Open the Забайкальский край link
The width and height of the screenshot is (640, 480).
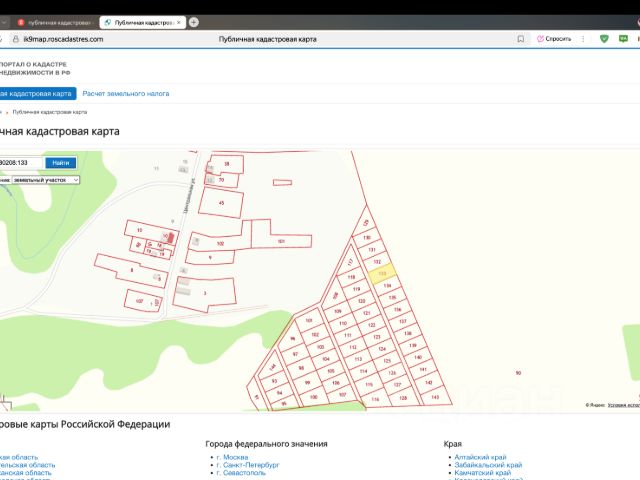(x=488, y=465)
